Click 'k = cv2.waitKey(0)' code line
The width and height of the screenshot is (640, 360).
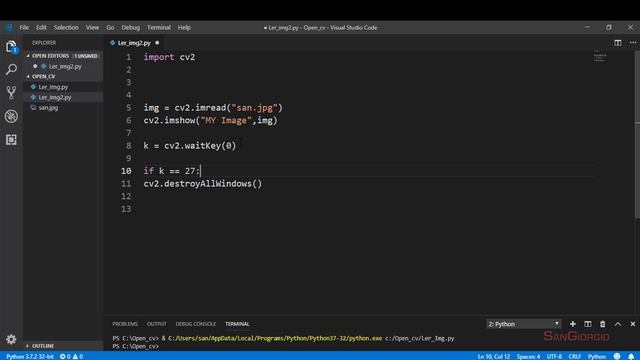(189, 146)
